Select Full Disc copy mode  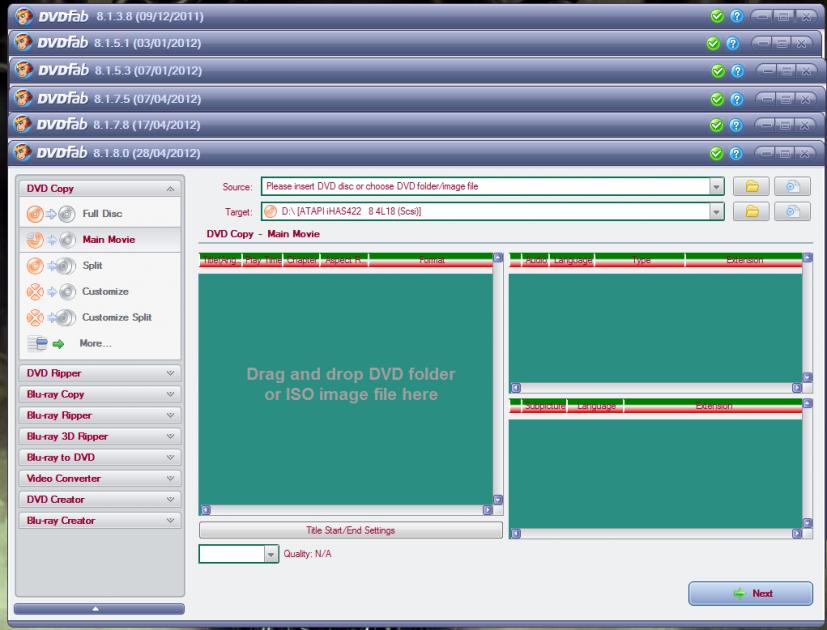click(x=100, y=214)
